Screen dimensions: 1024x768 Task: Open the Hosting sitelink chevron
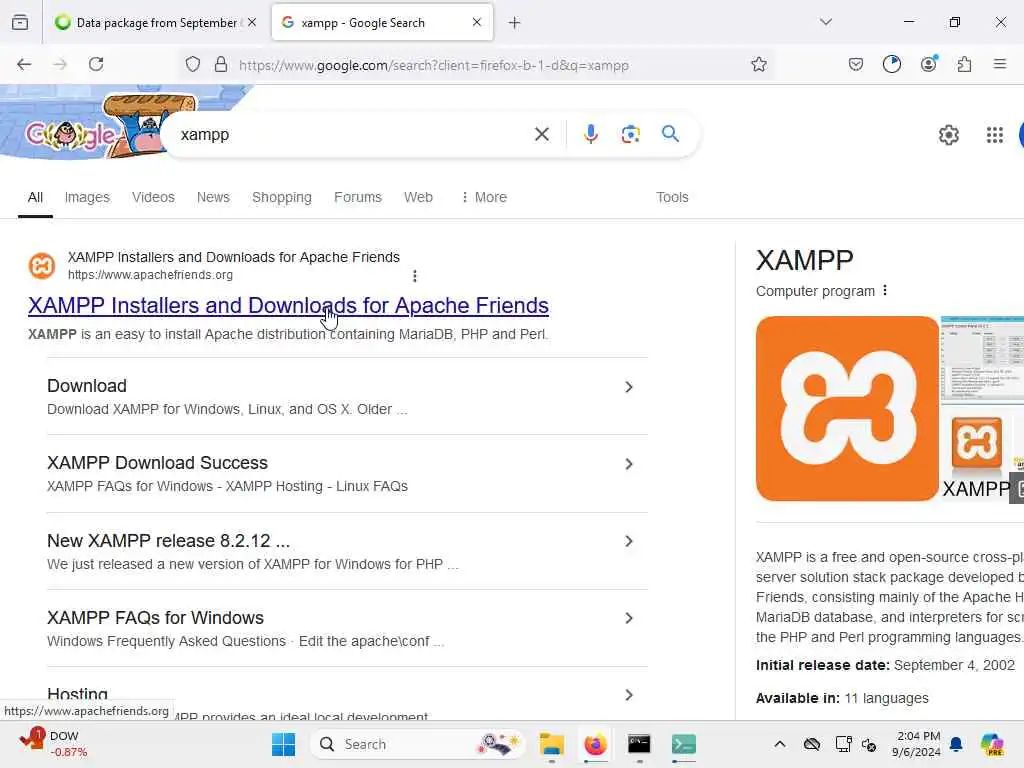point(629,696)
